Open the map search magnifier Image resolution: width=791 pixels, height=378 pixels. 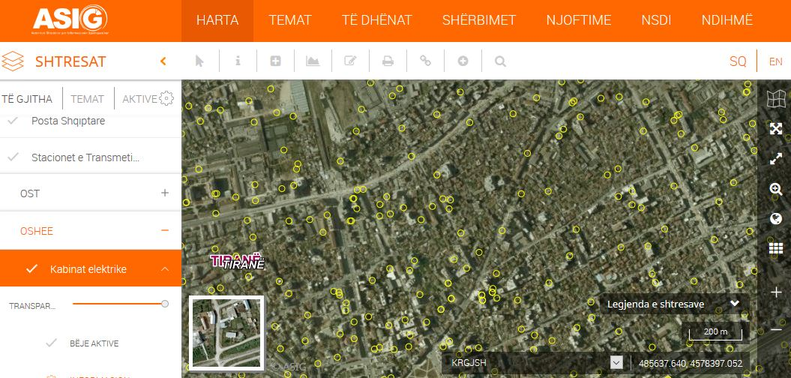(x=500, y=61)
